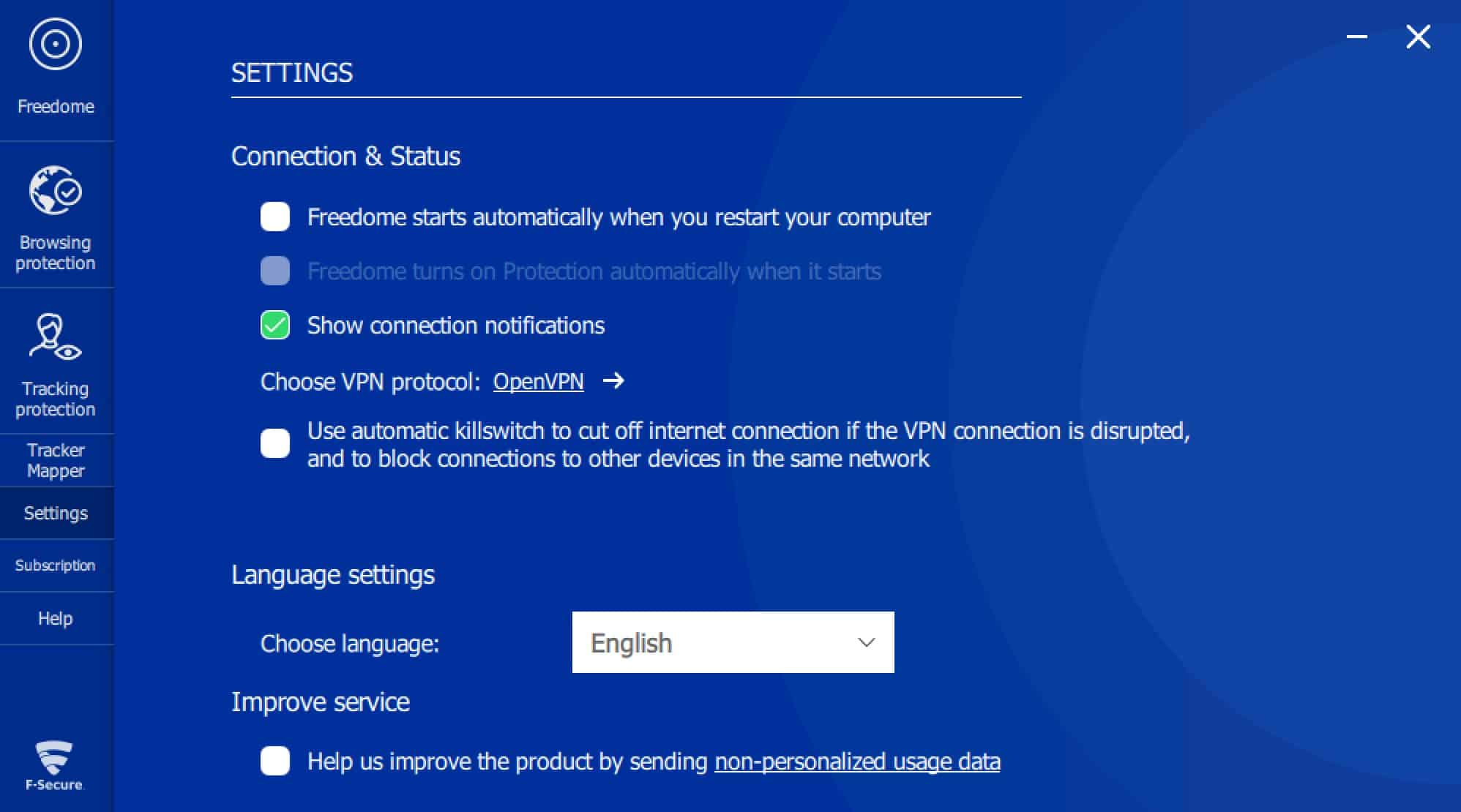Enable automatic killswitch checkbox
The width and height of the screenshot is (1461, 812).
(x=275, y=443)
